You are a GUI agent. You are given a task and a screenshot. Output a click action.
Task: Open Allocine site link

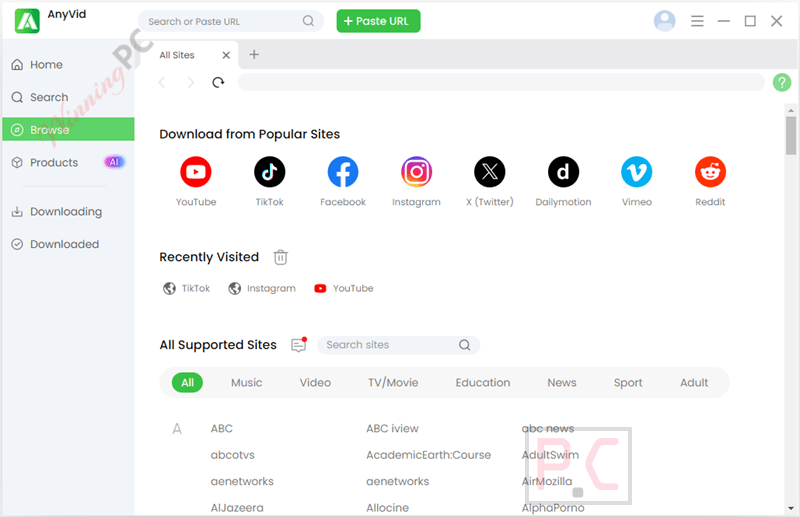coord(388,508)
